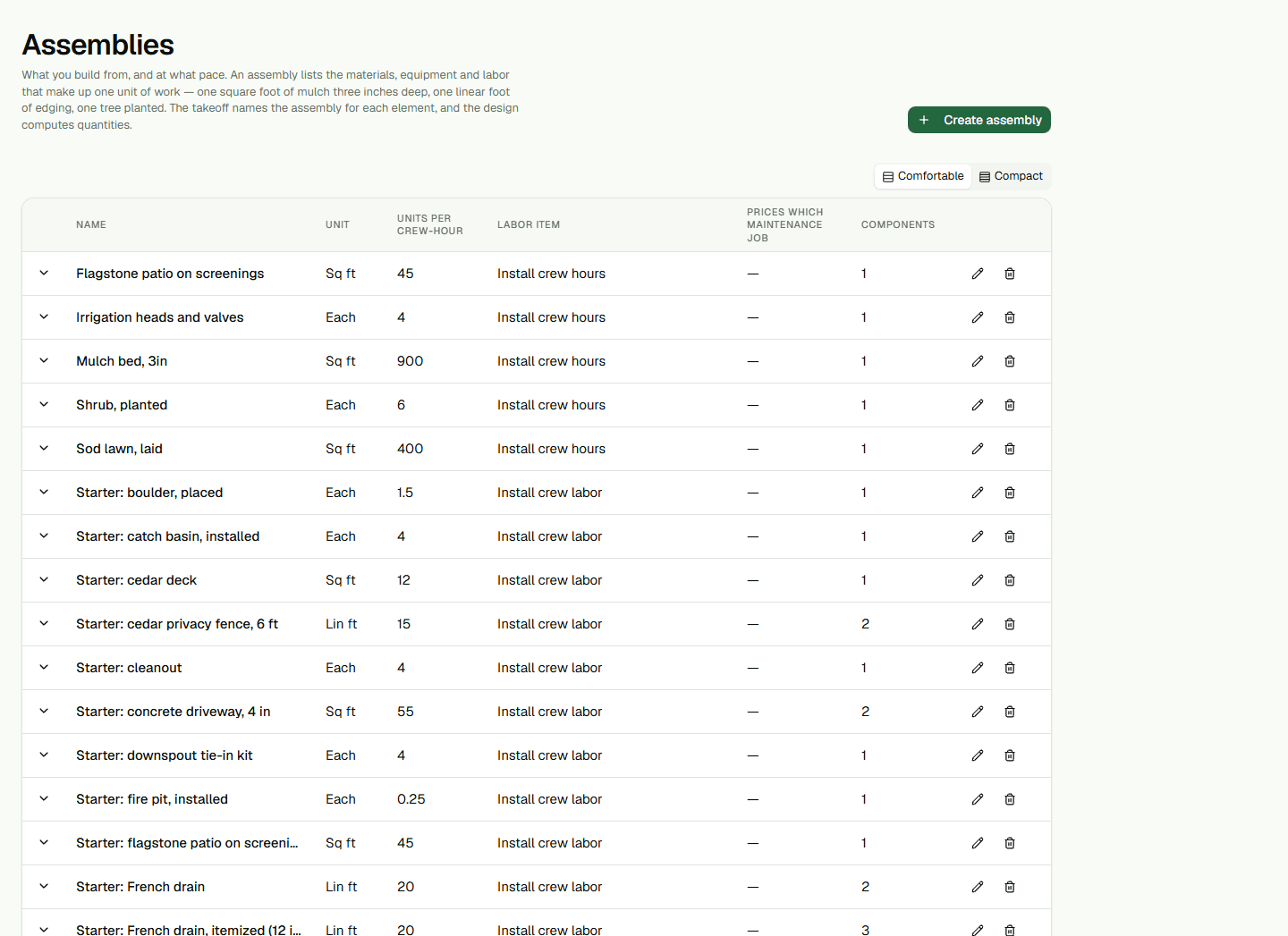Delete the Flagstone patio on screenings assembly
Screen dimensions: 1288x936
click(x=1010, y=274)
